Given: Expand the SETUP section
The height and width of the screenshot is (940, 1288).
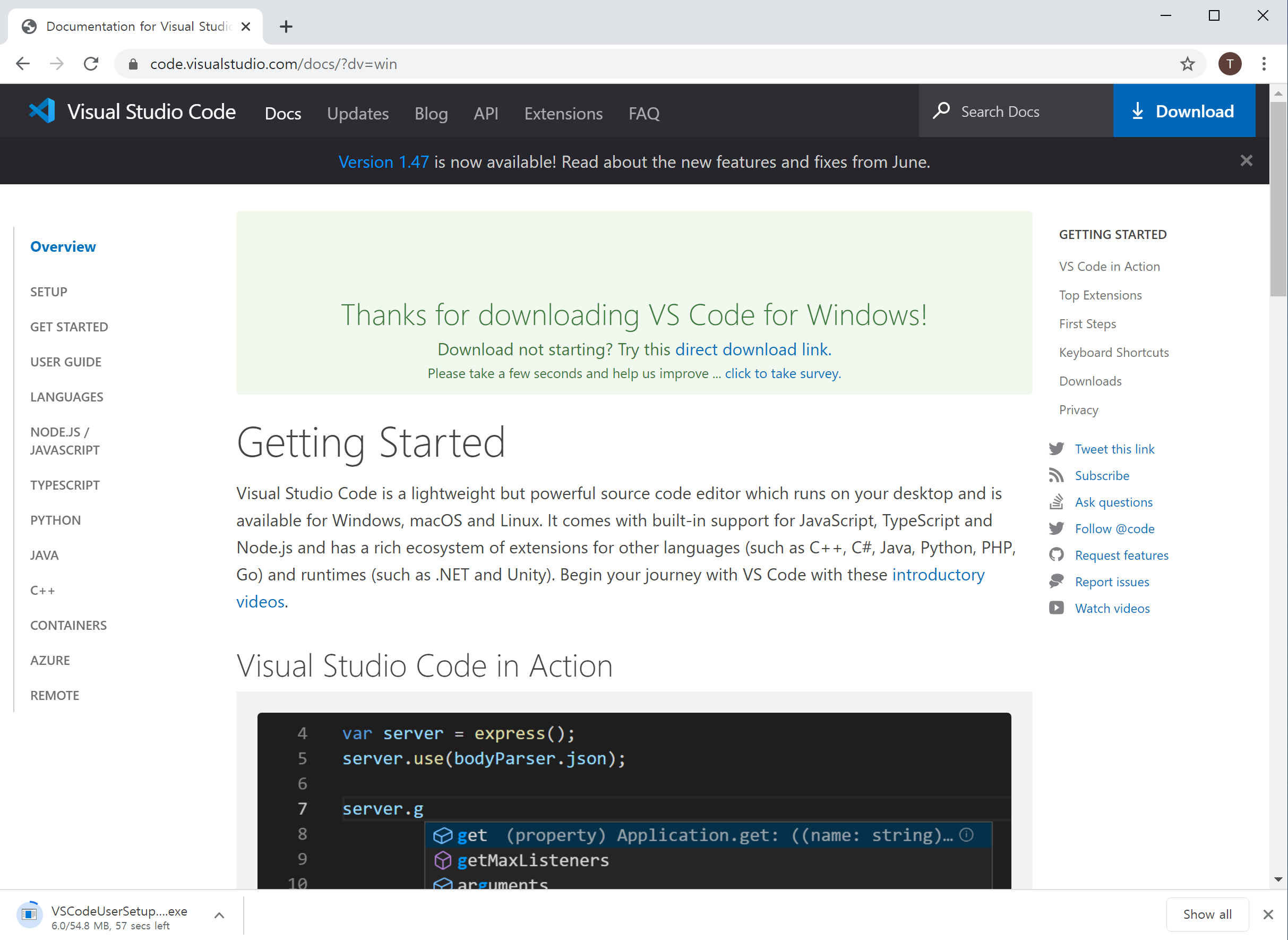Looking at the screenshot, I should coord(49,292).
